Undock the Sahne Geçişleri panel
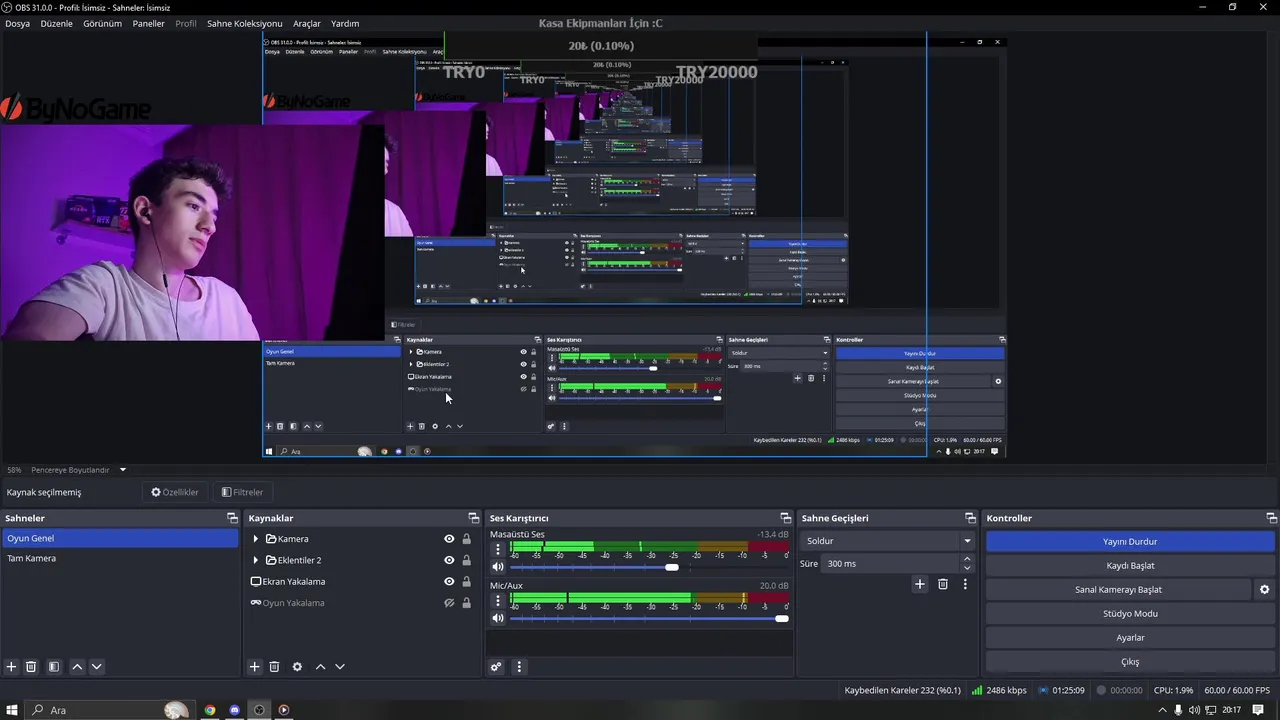The height and width of the screenshot is (720, 1280). point(970,518)
